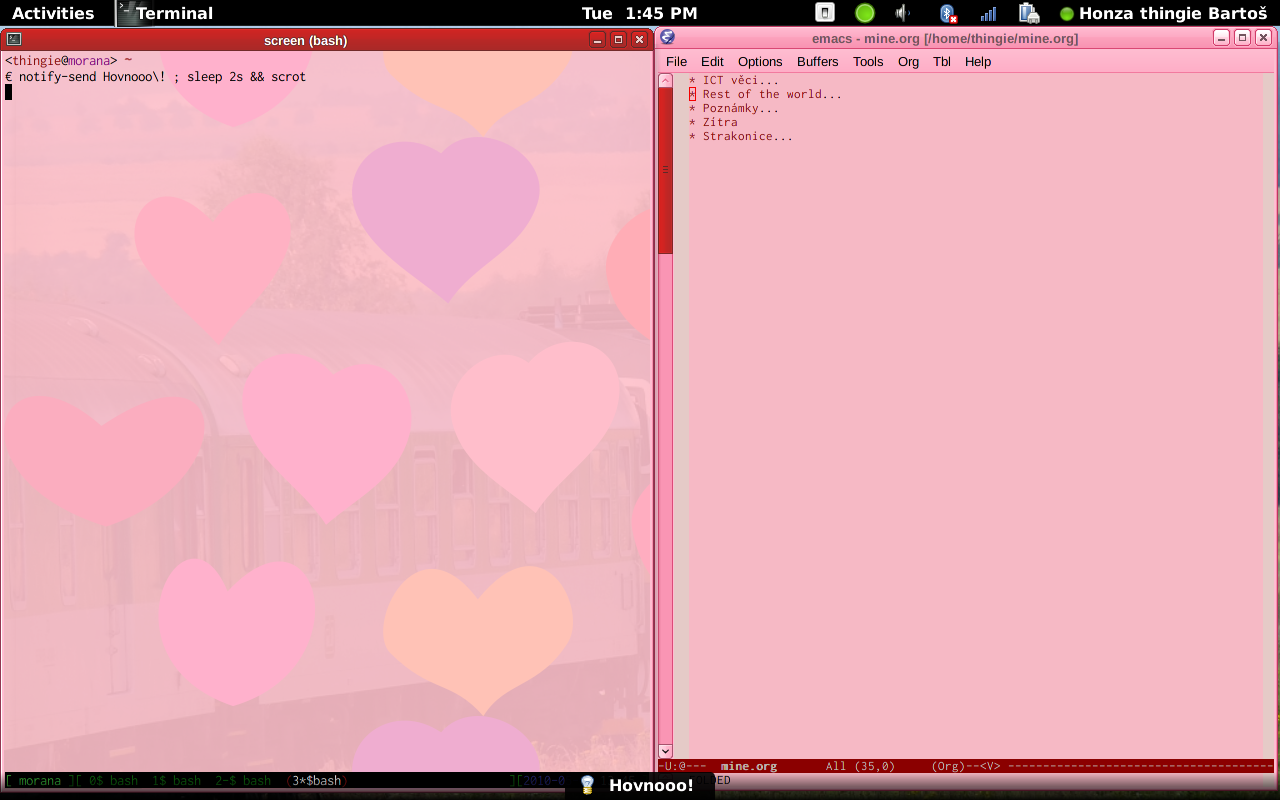Viewport: 1280px width, 800px height.
Task: Open the emacs Help menu
Action: [x=978, y=61]
